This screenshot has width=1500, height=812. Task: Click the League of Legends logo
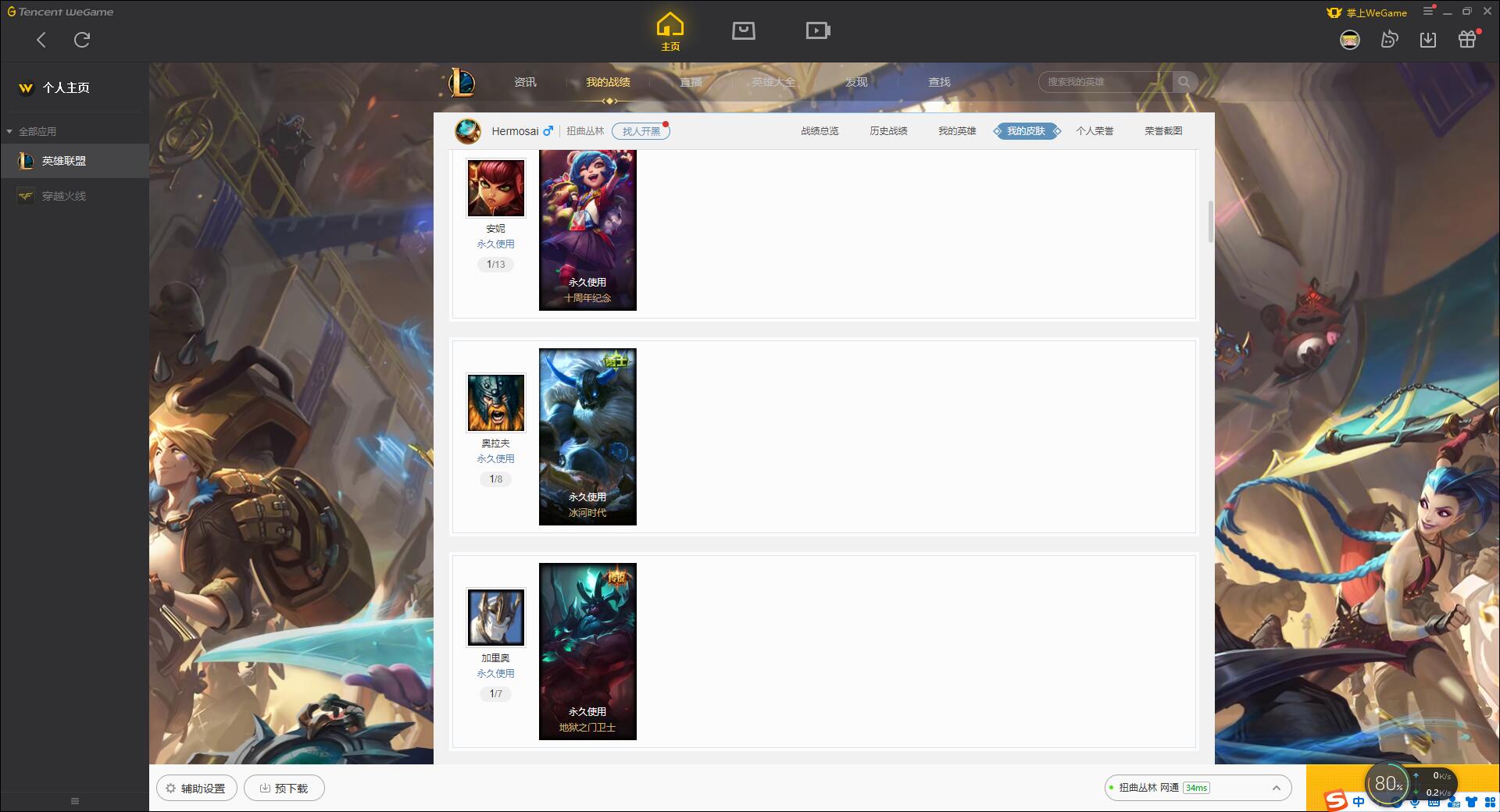tap(462, 82)
